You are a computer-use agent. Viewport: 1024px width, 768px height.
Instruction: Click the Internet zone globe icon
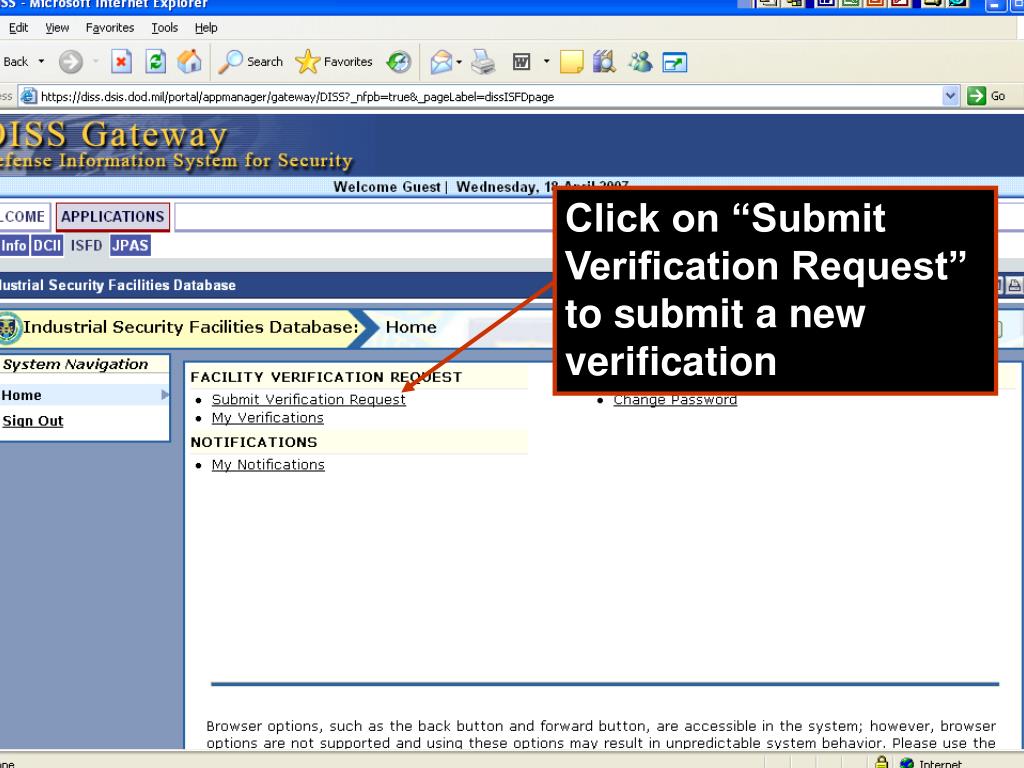pyautogui.click(x=906, y=762)
